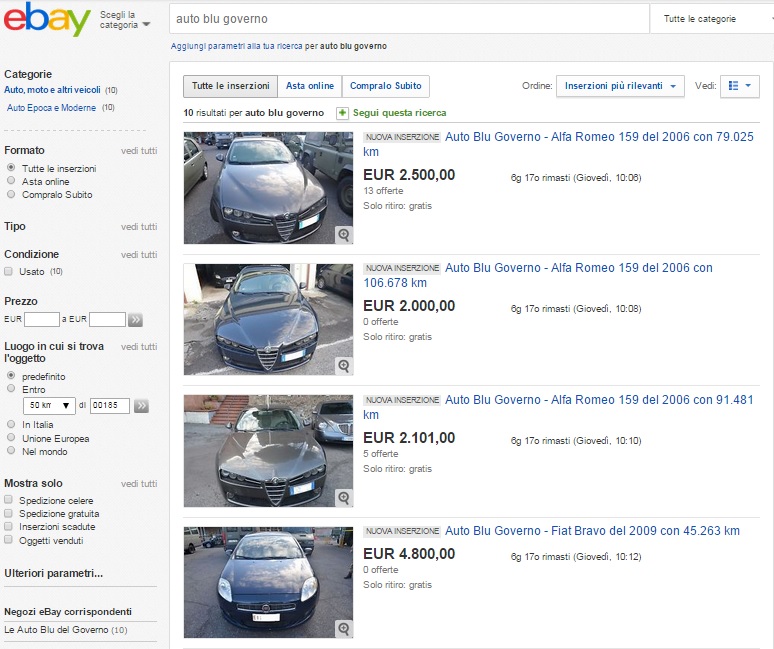774x649 pixels.
Task: Enable Spedizione gratuita filter
Action: [x=9, y=513]
